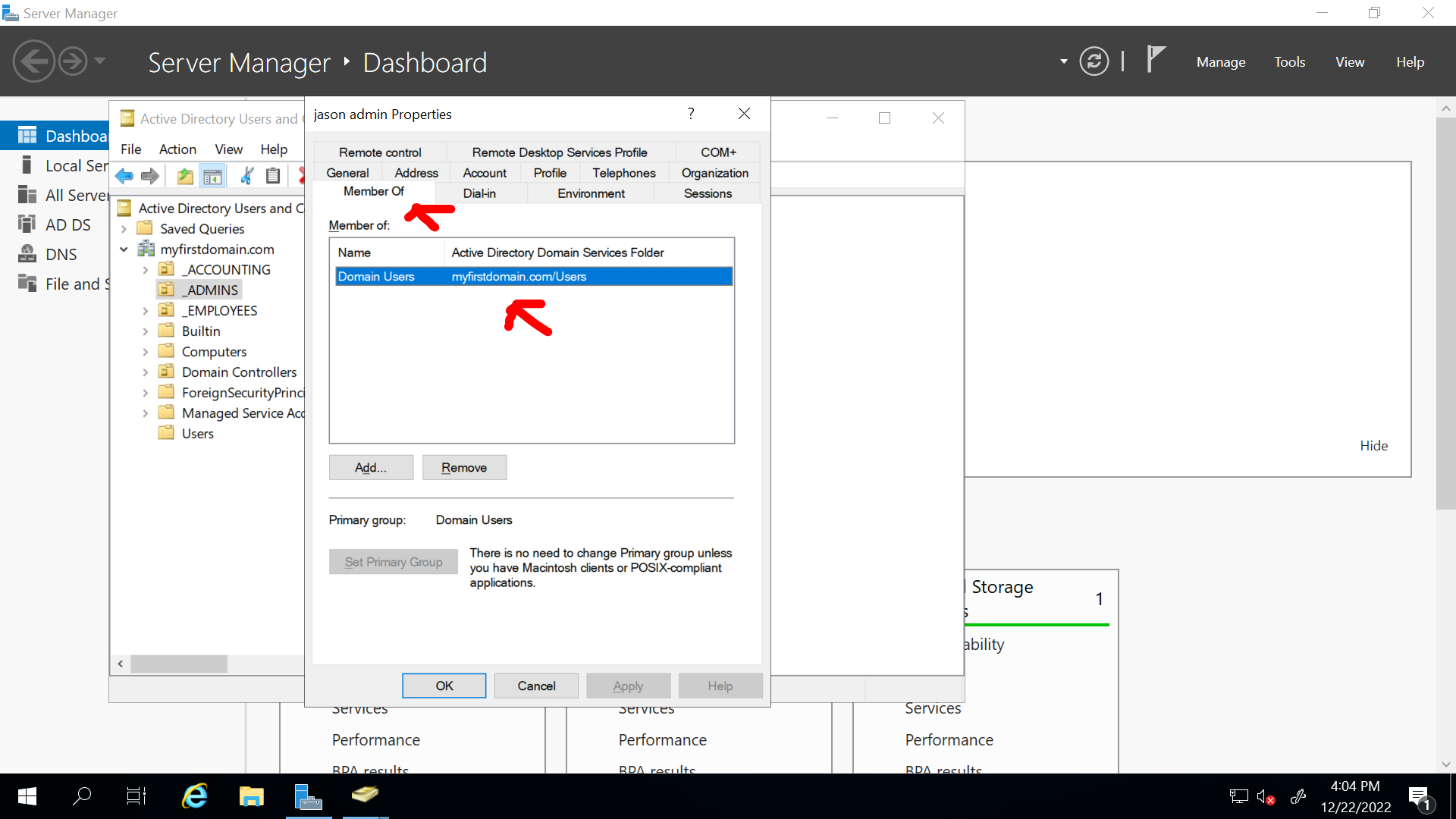The width and height of the screenshot is (1456, 819).
Task: Click Remove button for selected group
Action: coord(465,467)
